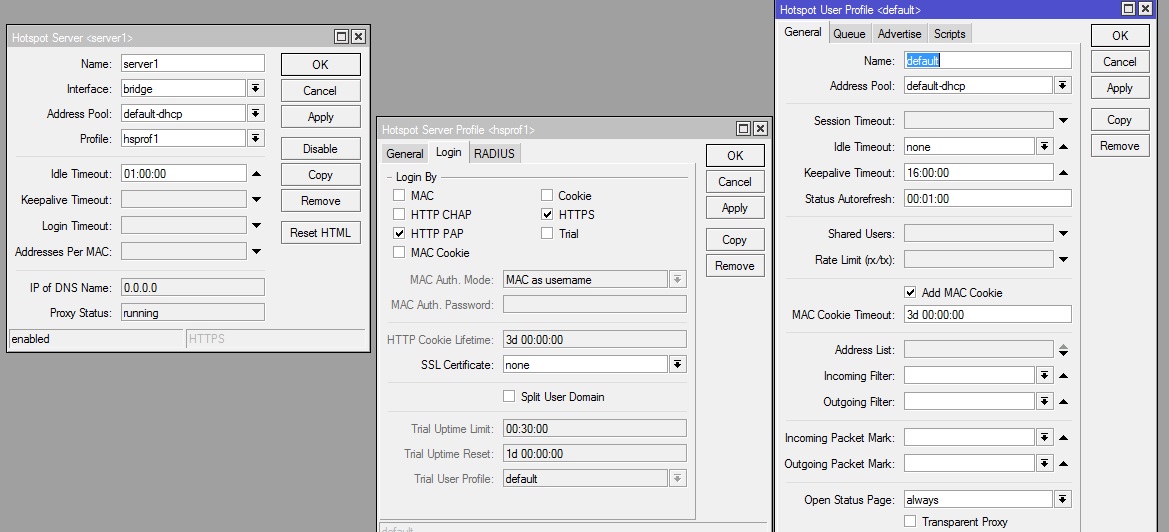Select Login tab in Server Profile
Image resolution: width=1169 pixels, height=532 pixels.
449,152
